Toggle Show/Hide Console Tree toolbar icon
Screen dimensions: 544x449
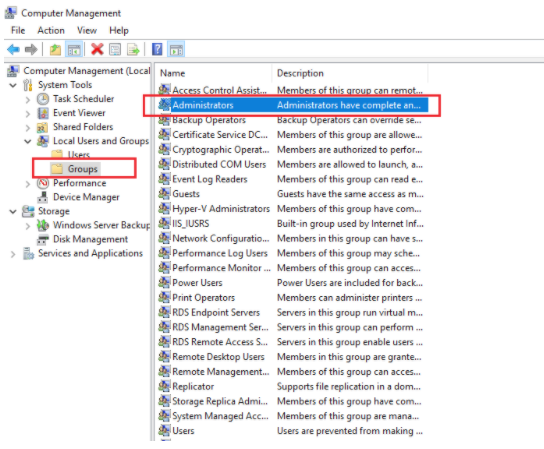[74, 50]
